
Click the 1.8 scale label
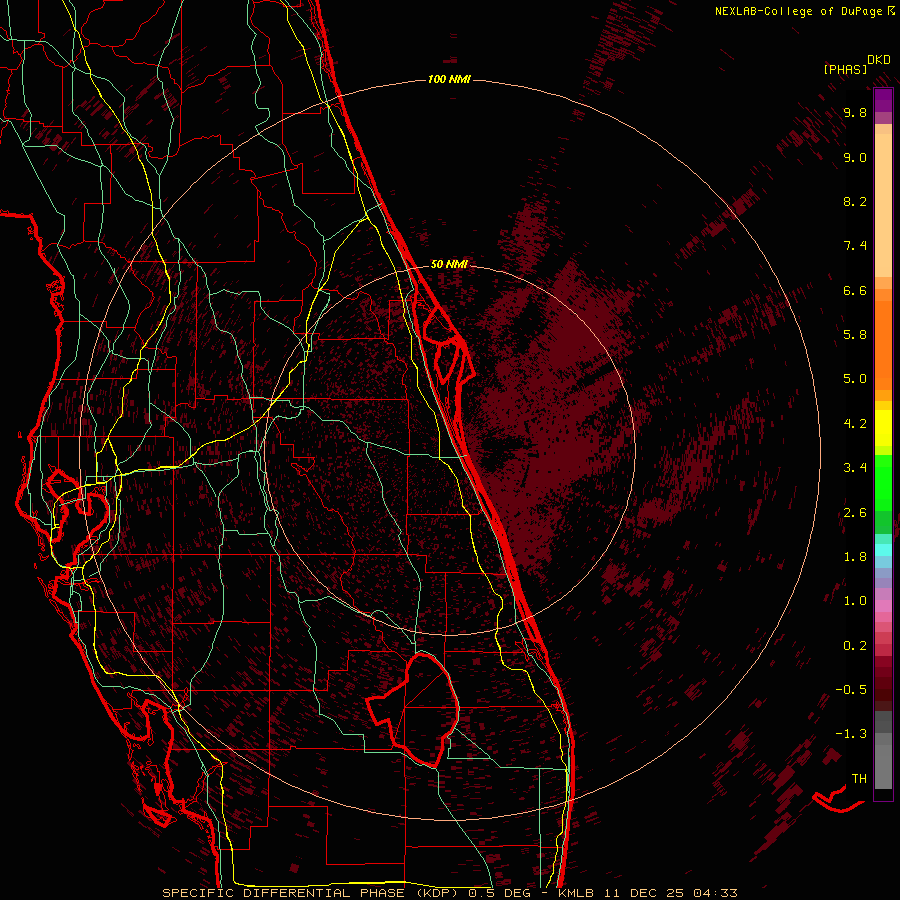(x=855, y=557)
